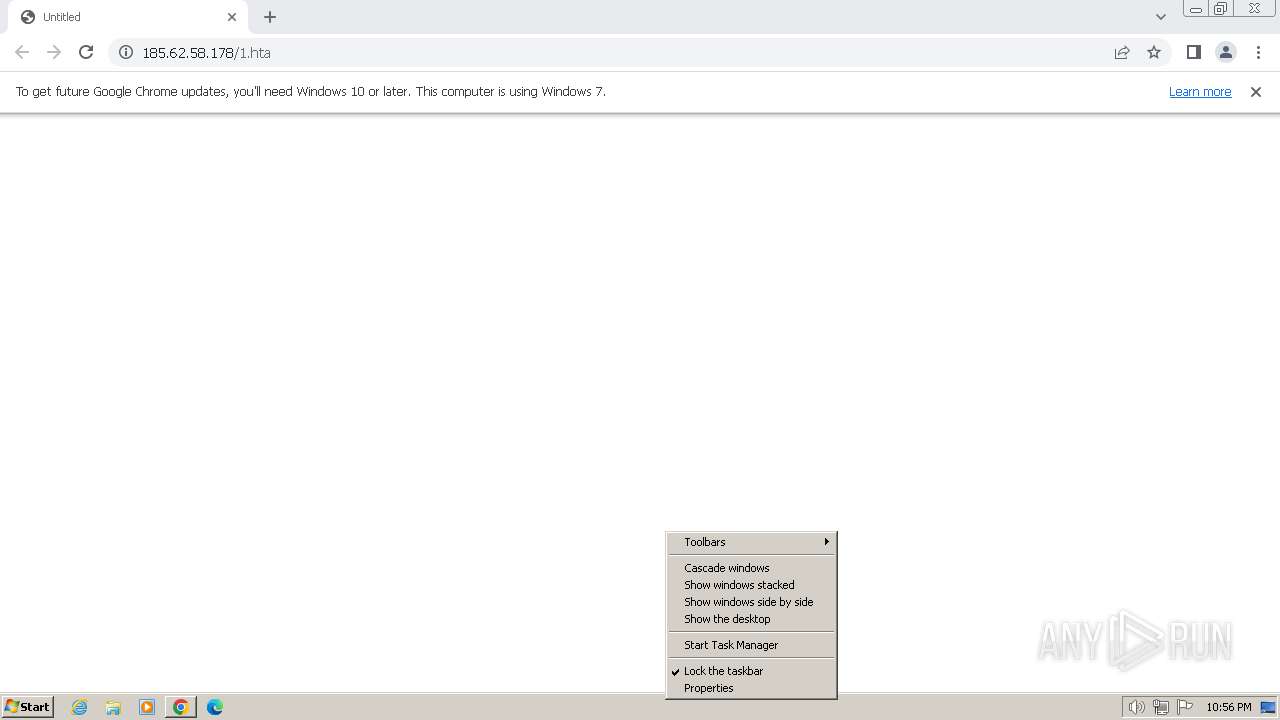View site information icon in address bar
This screenshot has height=720, width=1280.
(x=126, y=52)
